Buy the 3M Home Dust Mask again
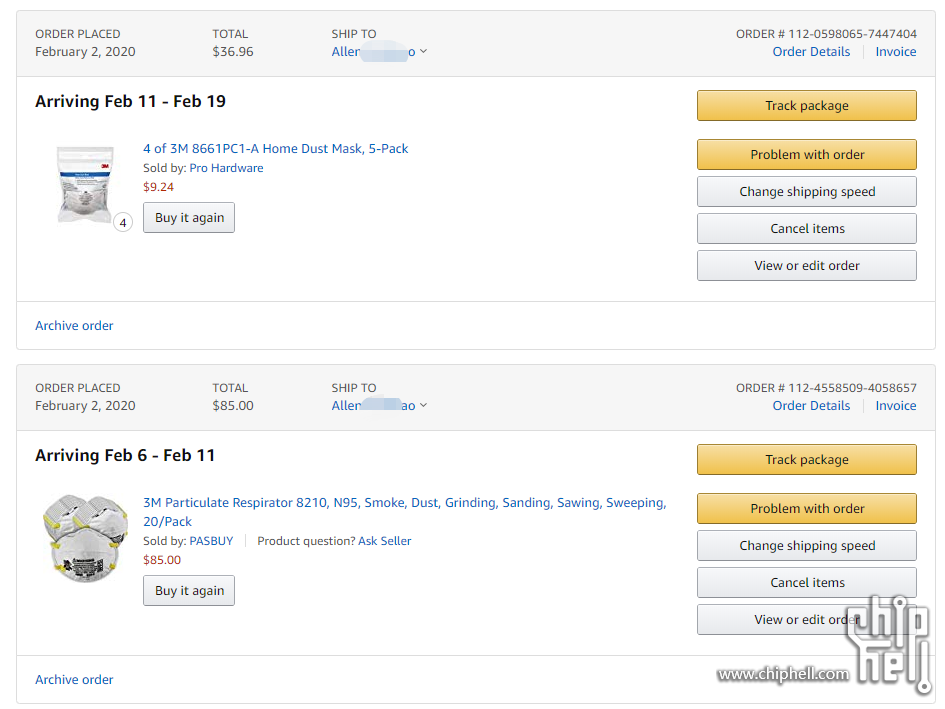Viewport: 945px width, 709px height. pos(189,218)
